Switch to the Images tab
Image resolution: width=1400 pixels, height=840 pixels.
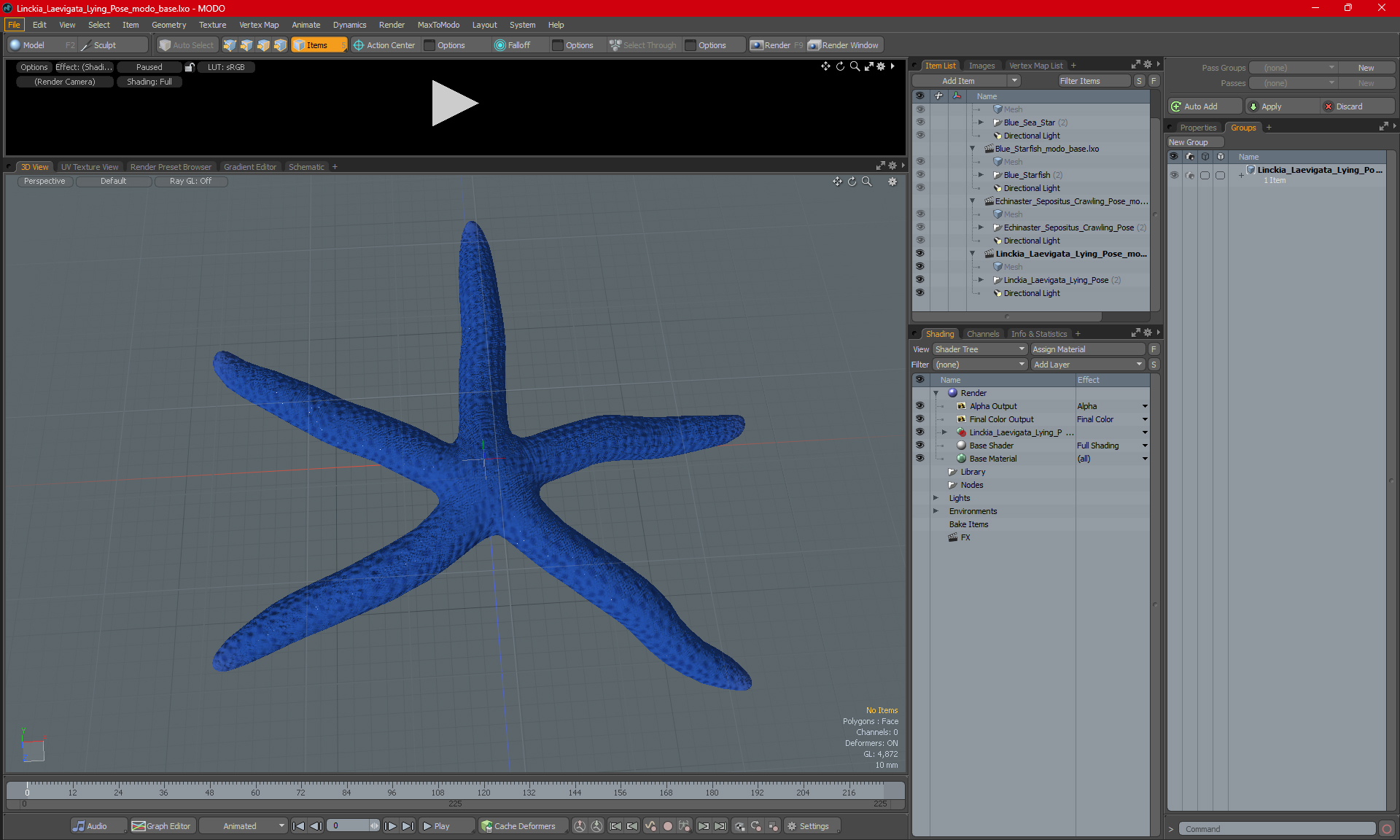(981, 66)
